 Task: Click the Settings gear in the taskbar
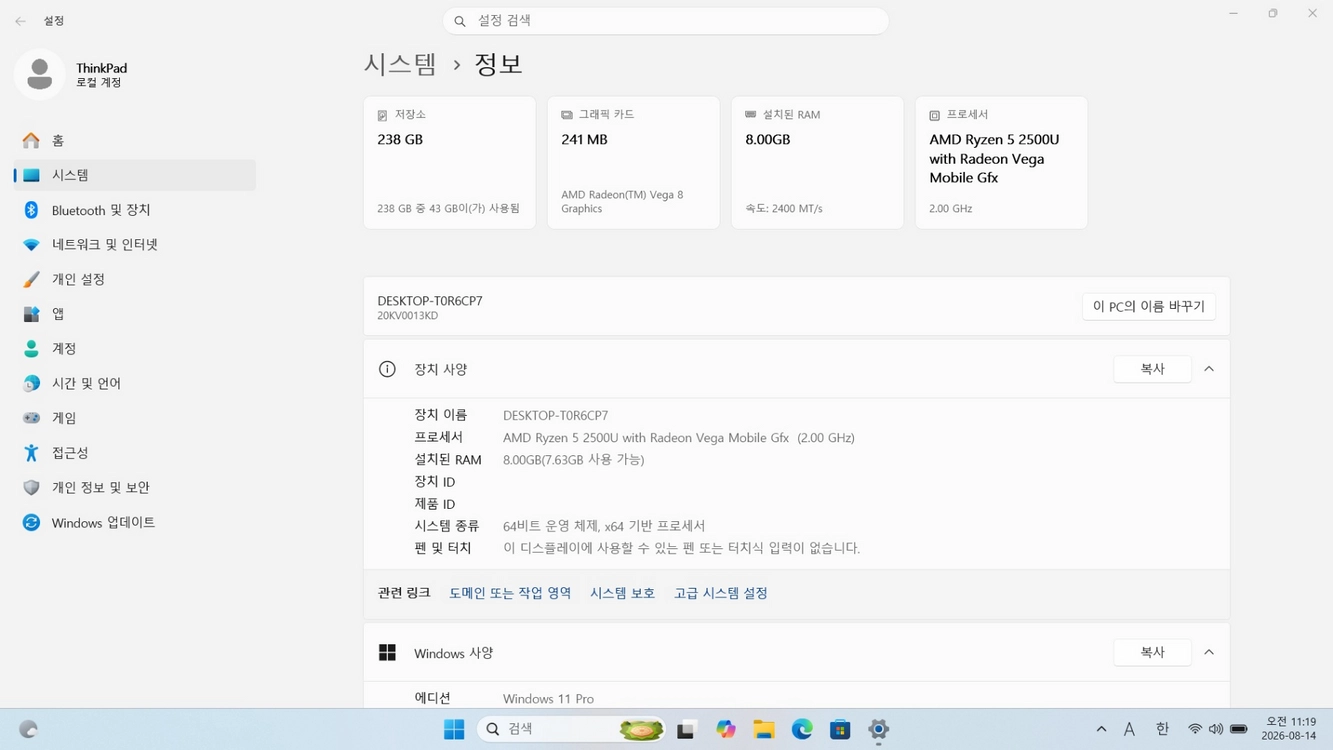pyautogui.click(x=878, y=730)
